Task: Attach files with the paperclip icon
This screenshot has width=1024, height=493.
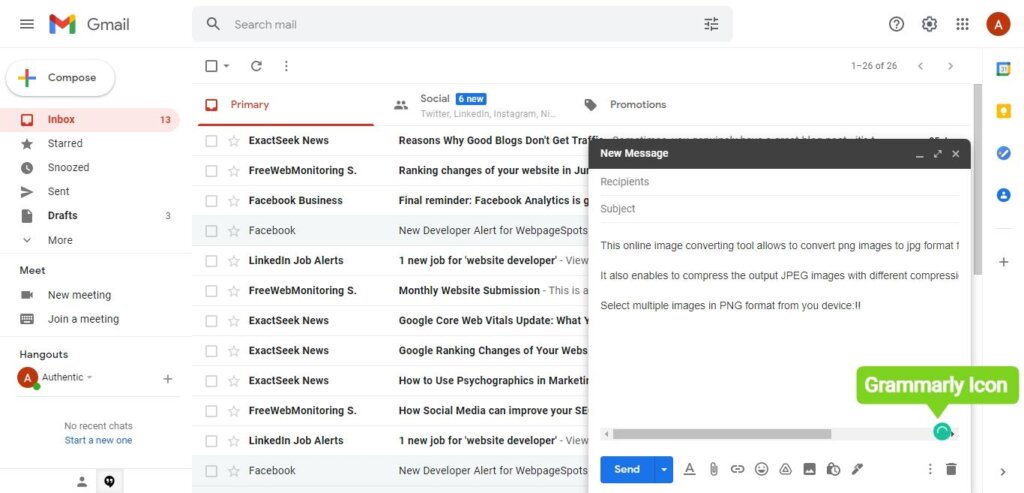Action: [x=713, y=469]
